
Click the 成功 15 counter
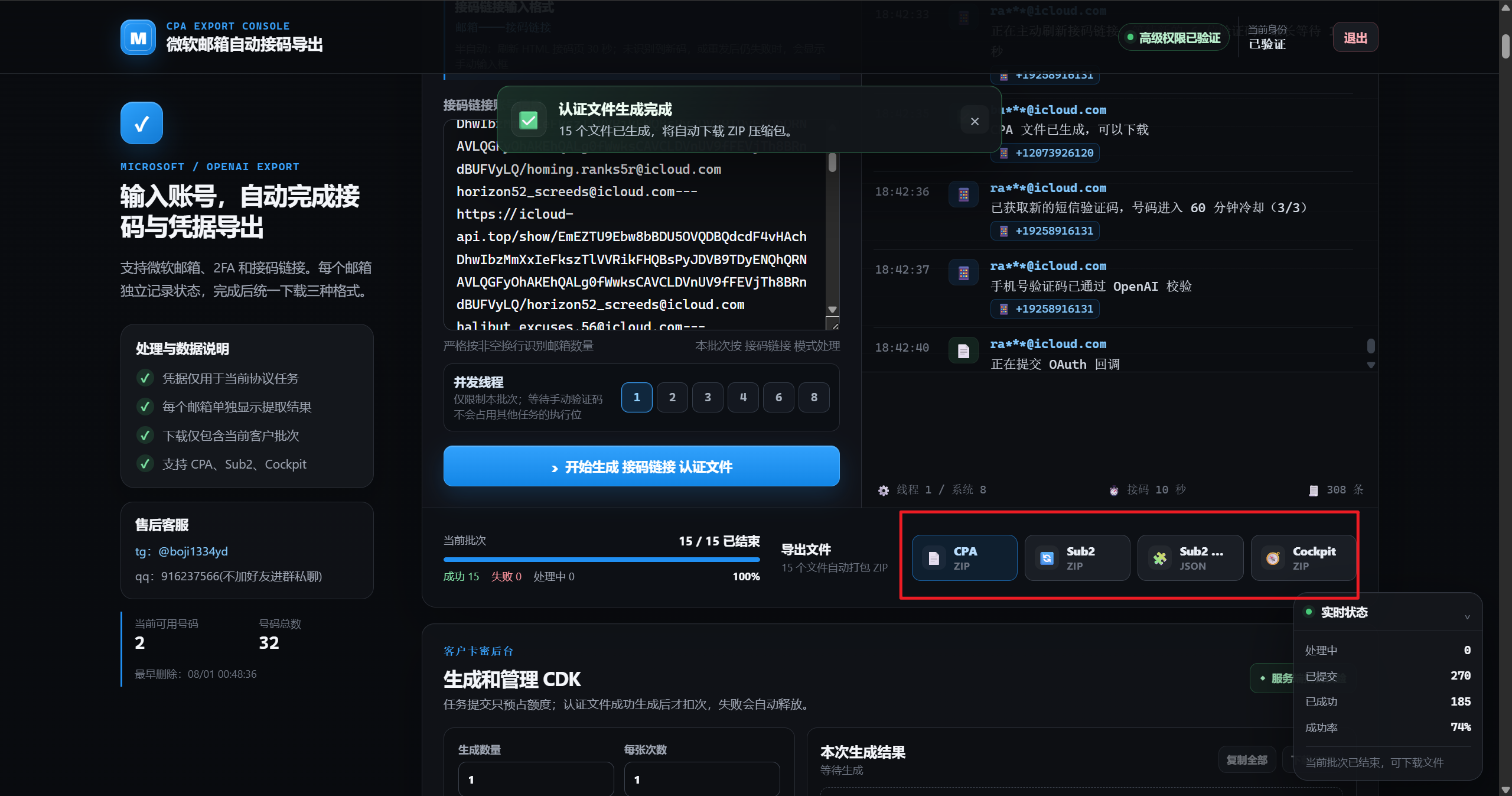tap(461, 577)
